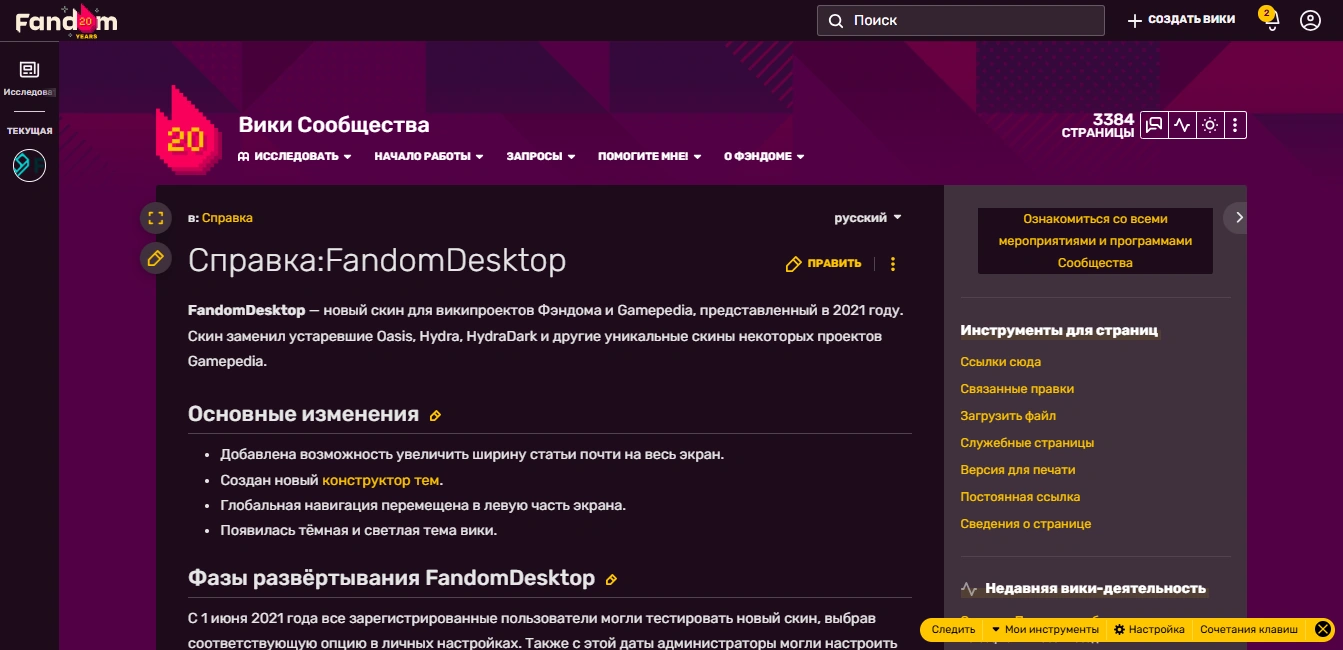Click the search magnifier icon
This screenshot has width=1343, height=650.
[x=836, y=20]
